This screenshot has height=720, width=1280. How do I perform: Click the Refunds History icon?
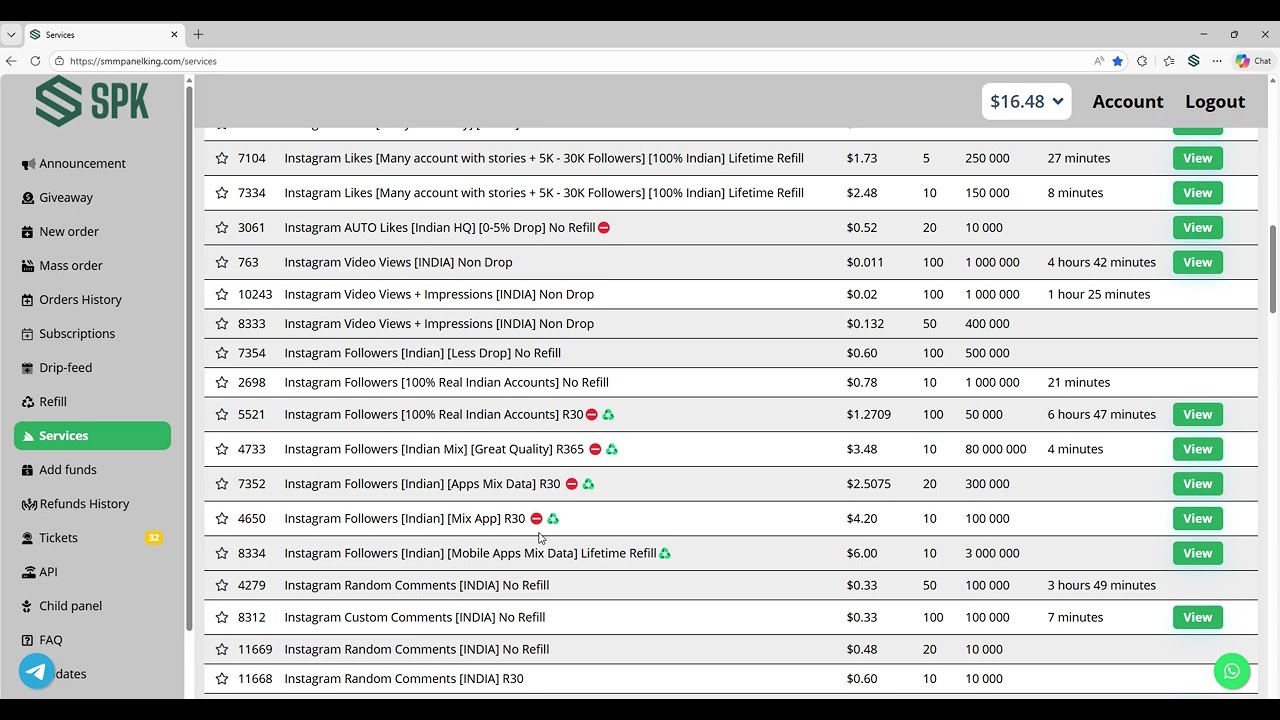tap(28, 504)
